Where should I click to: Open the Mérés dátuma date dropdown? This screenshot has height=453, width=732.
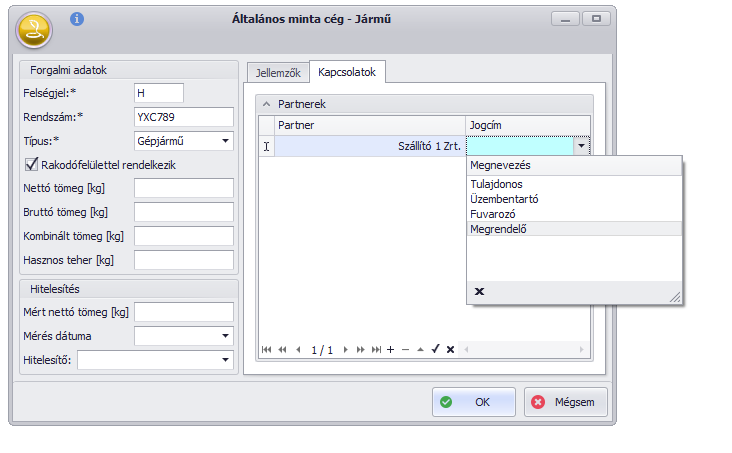click(x=224, y=335)
